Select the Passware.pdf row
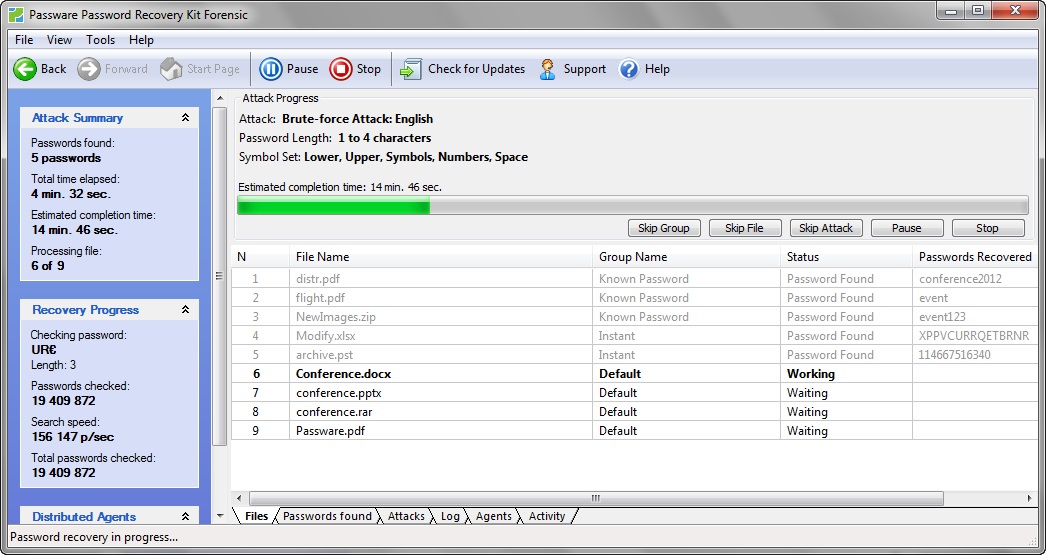 (x=634, y=431)
